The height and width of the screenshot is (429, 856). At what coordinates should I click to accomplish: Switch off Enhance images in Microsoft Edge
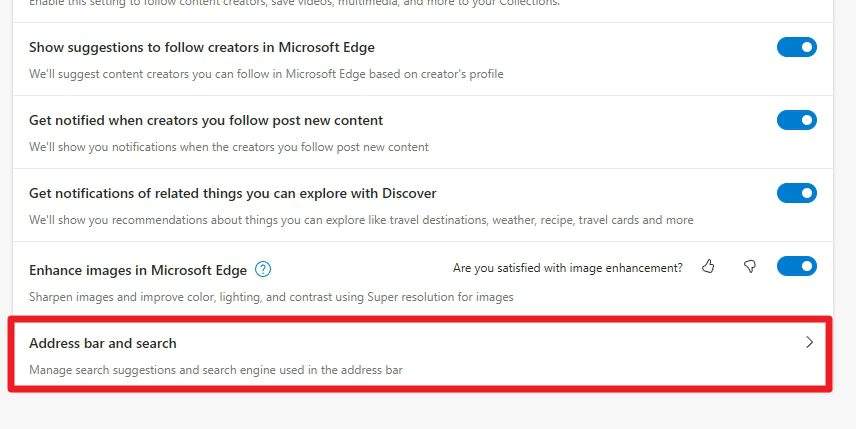(796, 266)
